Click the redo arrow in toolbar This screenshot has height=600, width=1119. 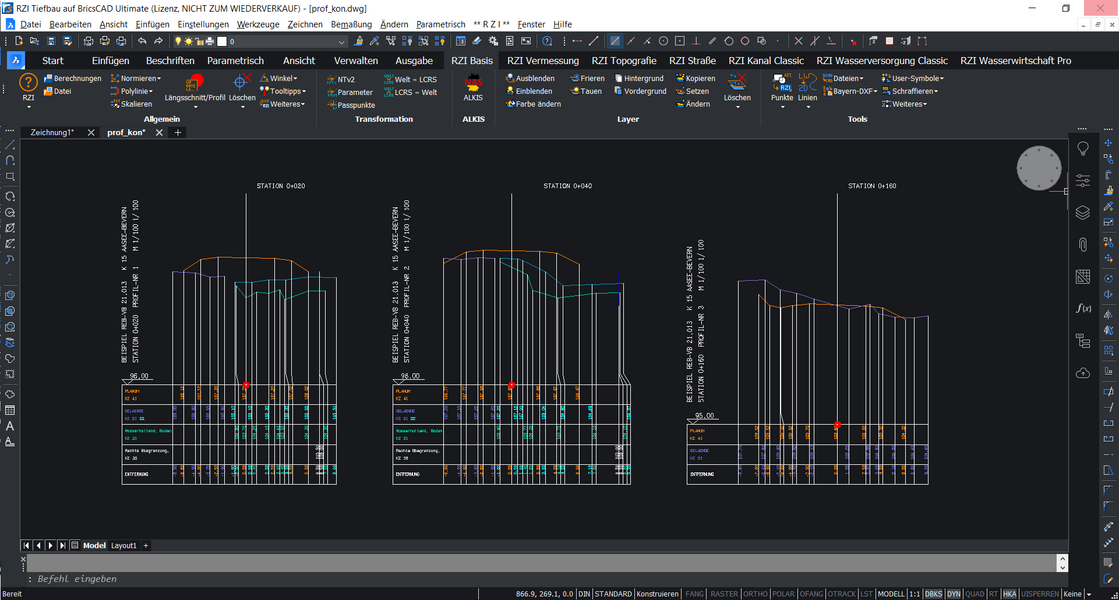click(x=158, y=41)
